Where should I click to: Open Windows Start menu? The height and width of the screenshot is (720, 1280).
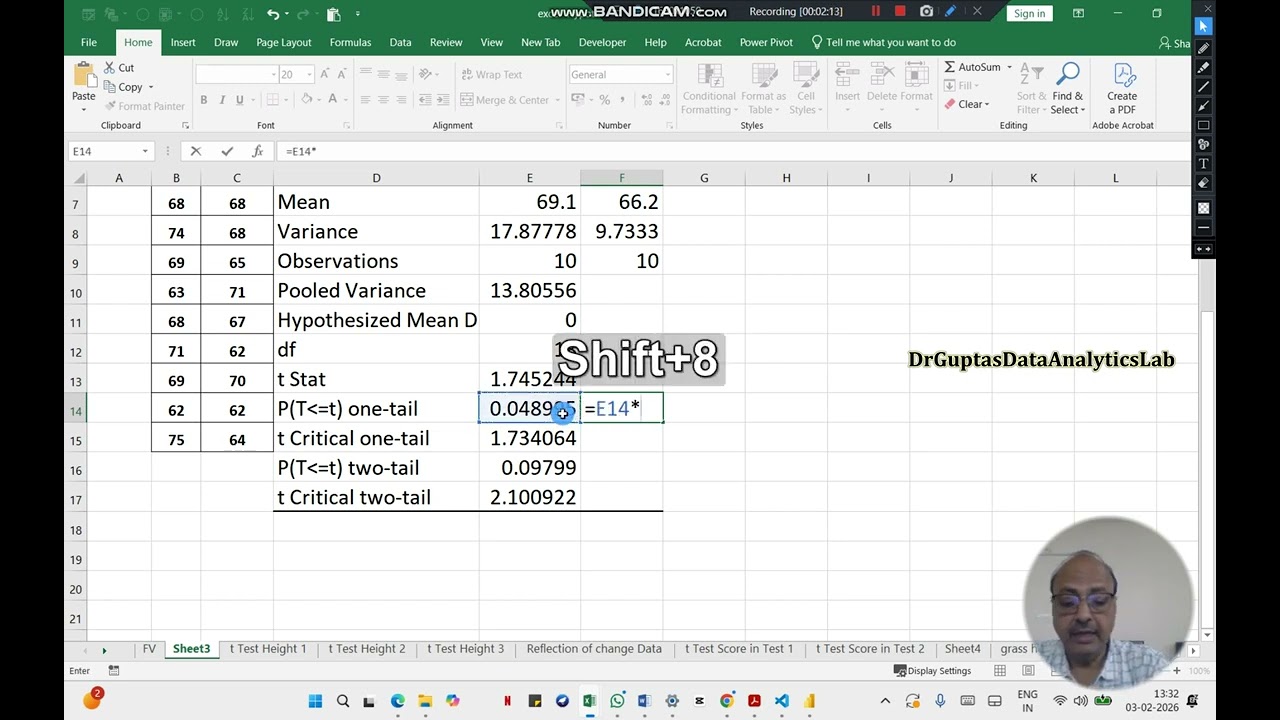click(x=315, y=701)
